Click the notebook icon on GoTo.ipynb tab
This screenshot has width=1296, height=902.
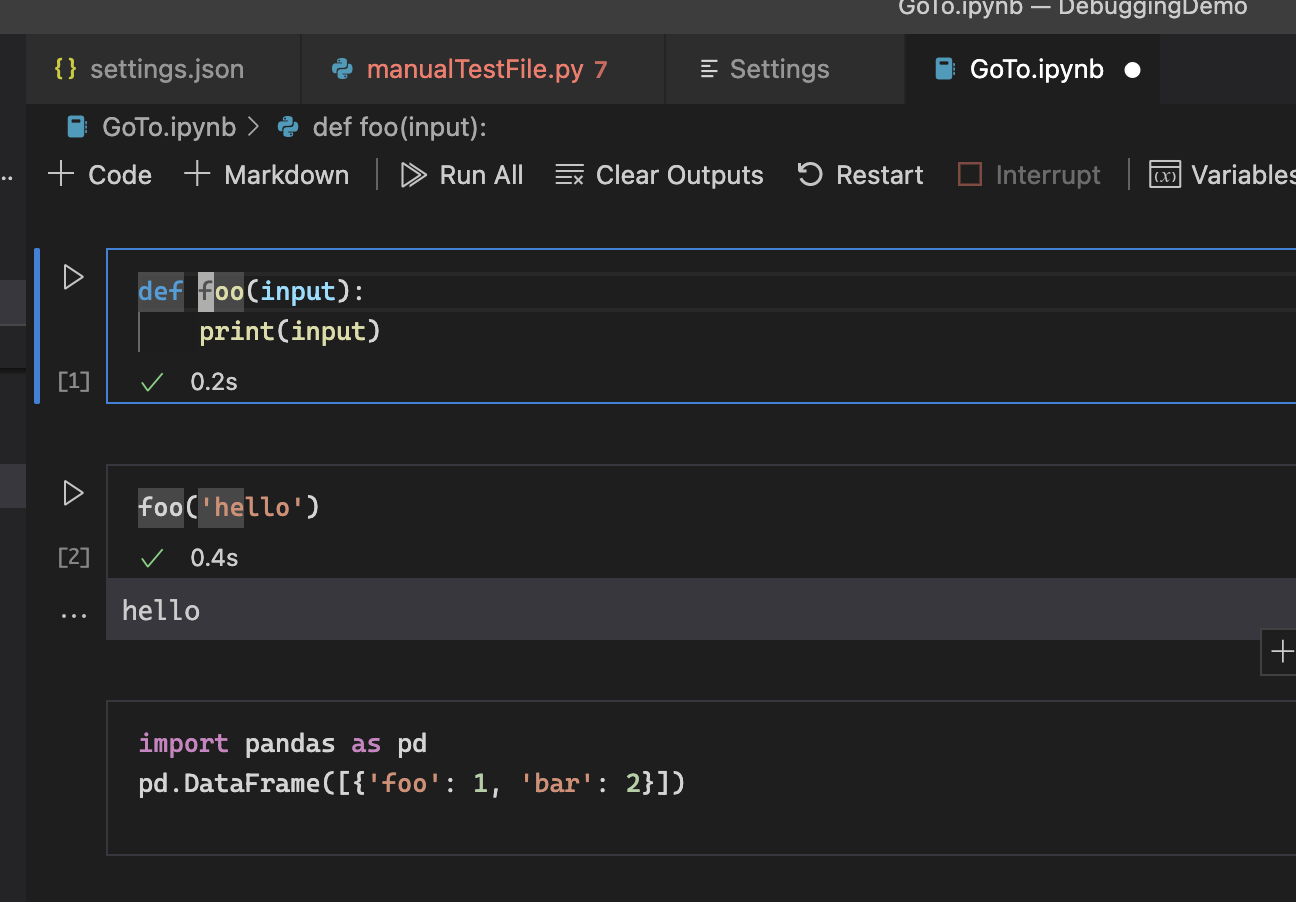tap(943, 69)
